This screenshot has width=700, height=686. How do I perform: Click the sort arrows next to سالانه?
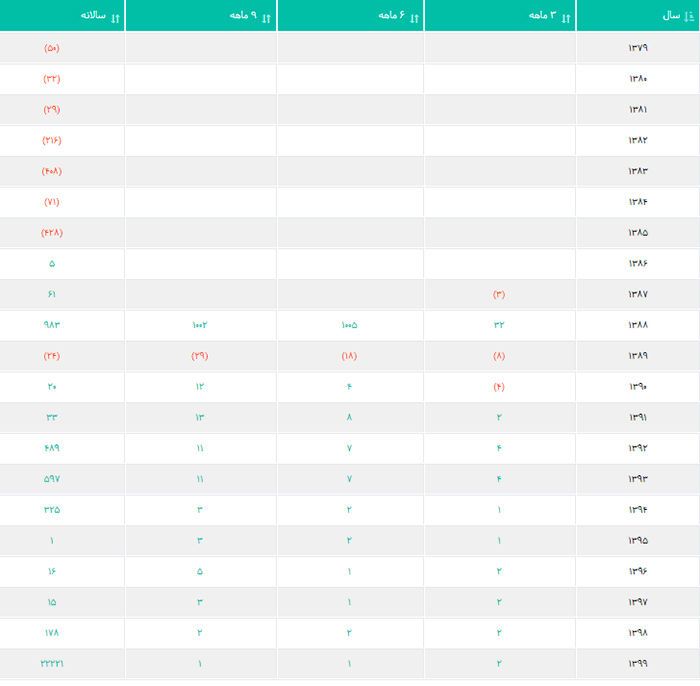pyautogui.click(x=116, y=17)
